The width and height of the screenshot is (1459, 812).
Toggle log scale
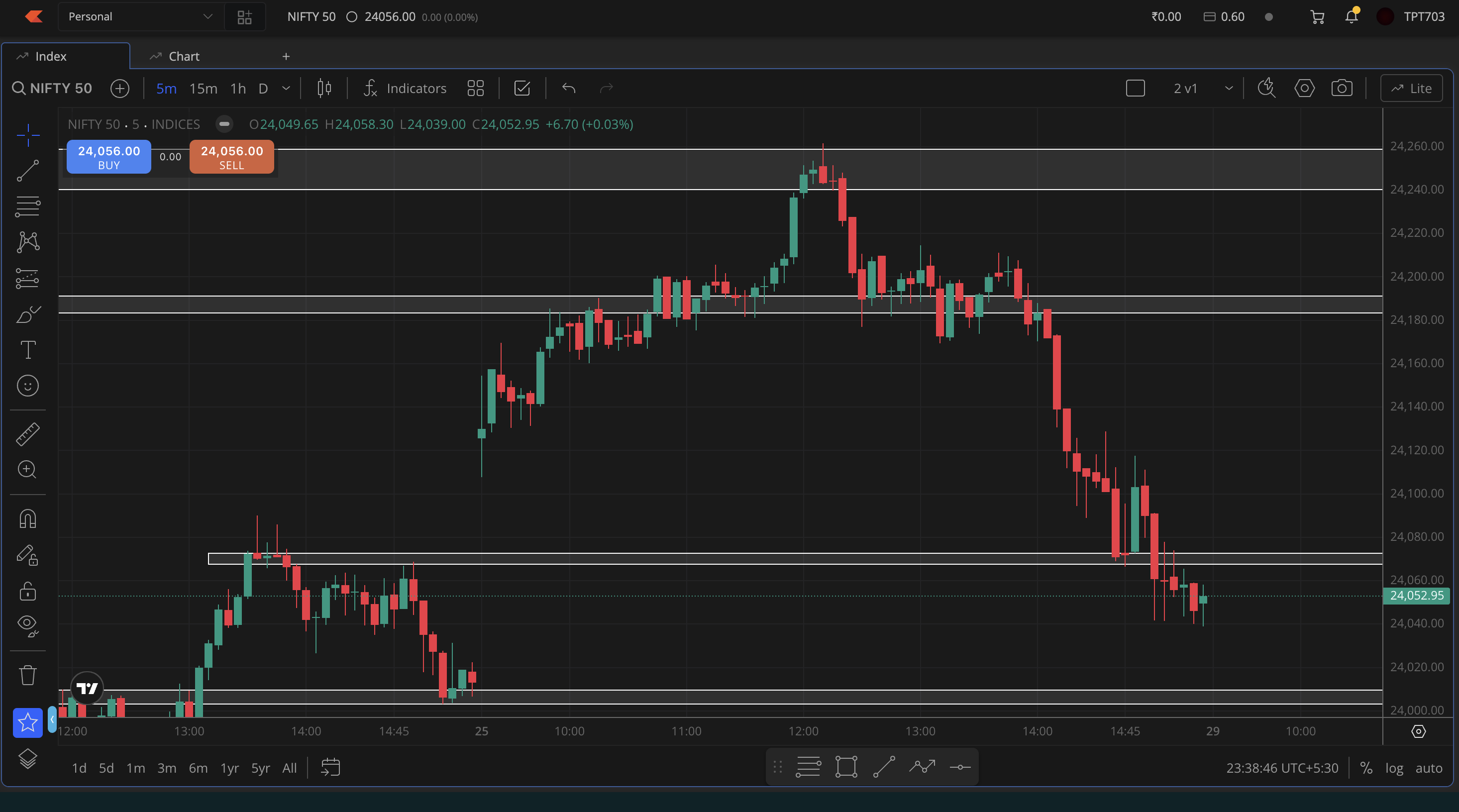(1394, 768)
